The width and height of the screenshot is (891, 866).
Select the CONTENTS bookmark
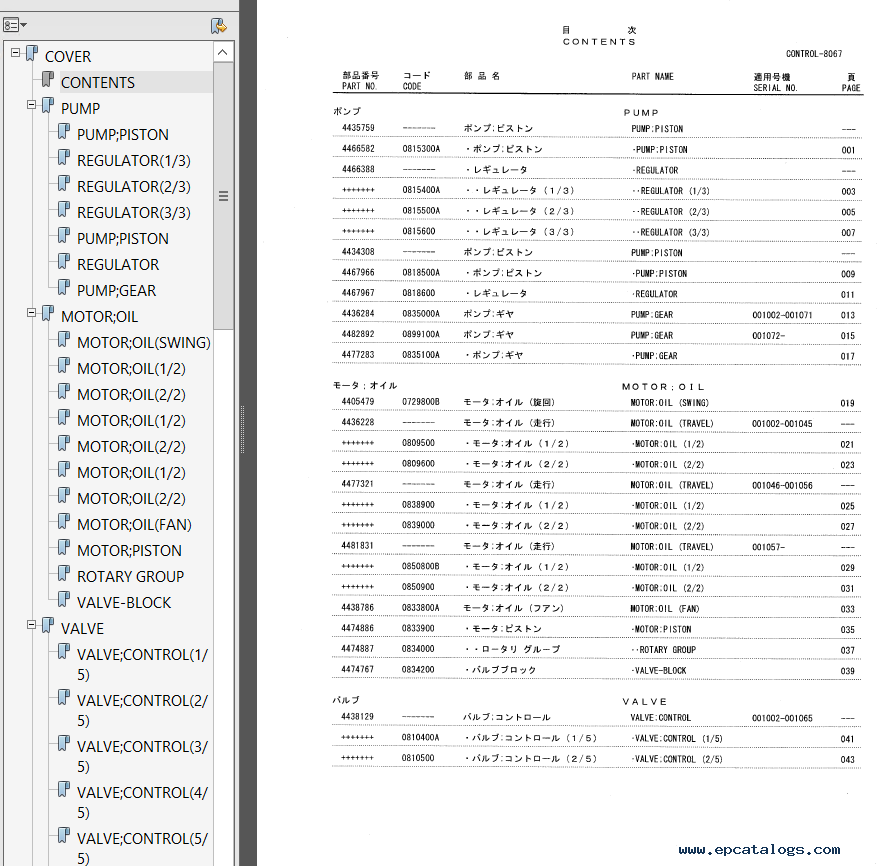click(98, 83)
